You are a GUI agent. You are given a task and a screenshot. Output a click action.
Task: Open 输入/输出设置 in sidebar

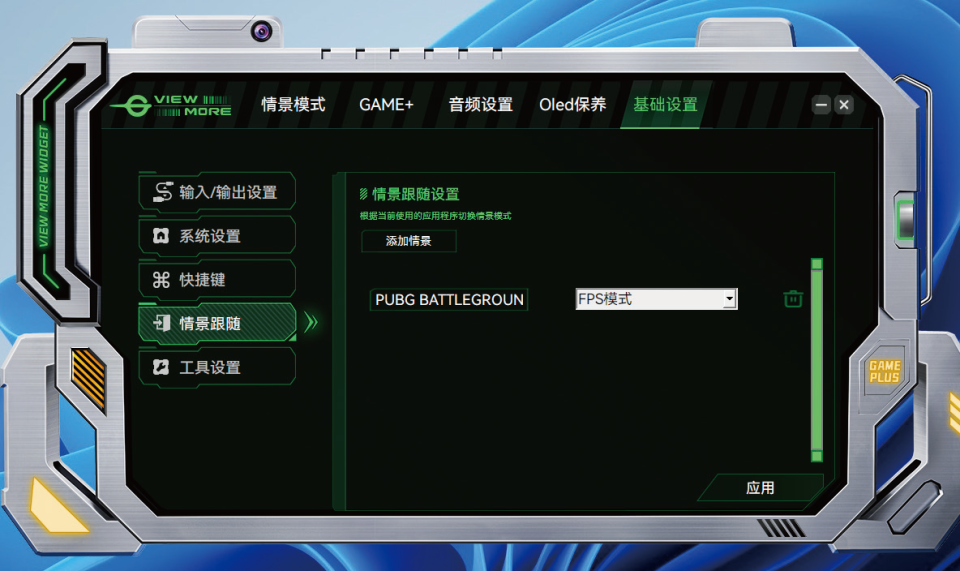[x=217, y=192]
